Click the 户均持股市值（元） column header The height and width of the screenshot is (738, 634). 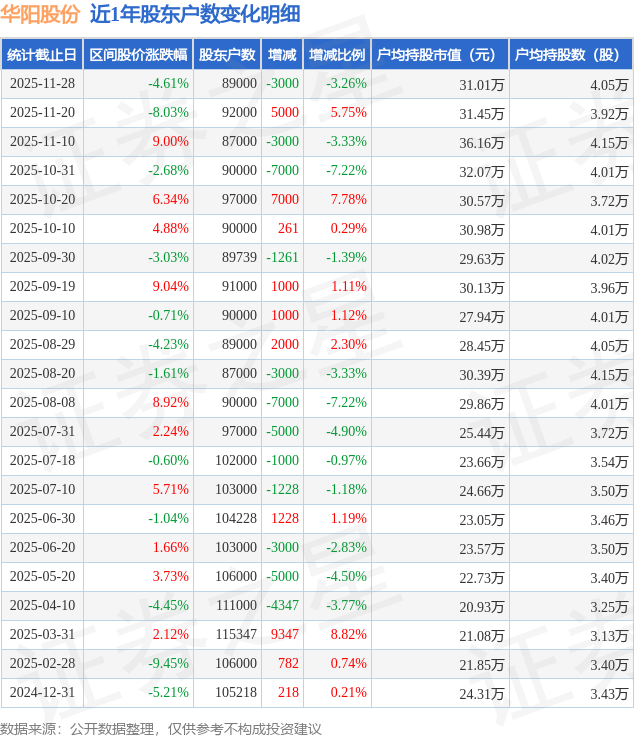pos(439,55)
